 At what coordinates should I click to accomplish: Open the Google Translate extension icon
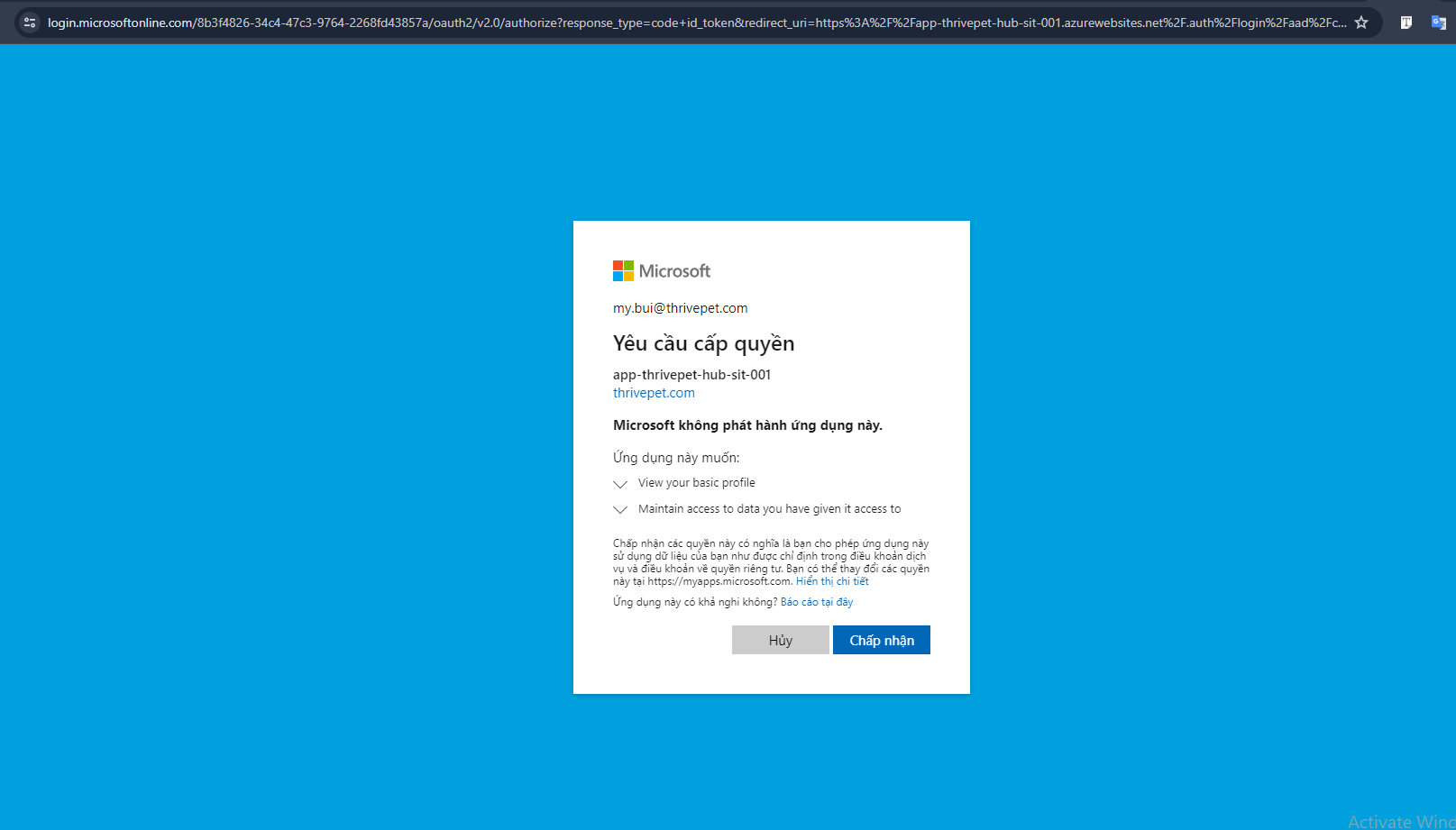(1439, 23)
